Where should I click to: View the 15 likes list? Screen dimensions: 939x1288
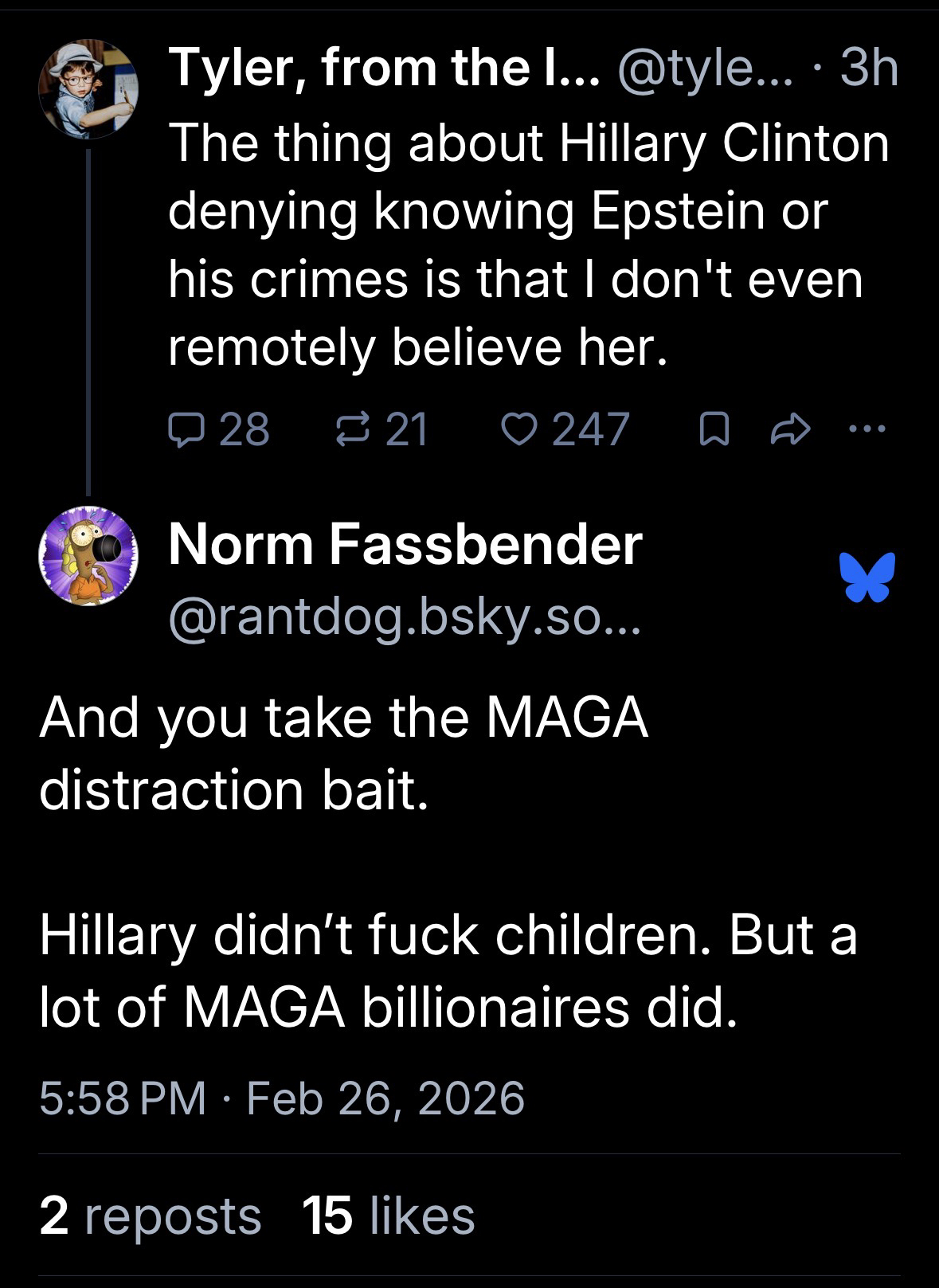(x=388, y=1216)
